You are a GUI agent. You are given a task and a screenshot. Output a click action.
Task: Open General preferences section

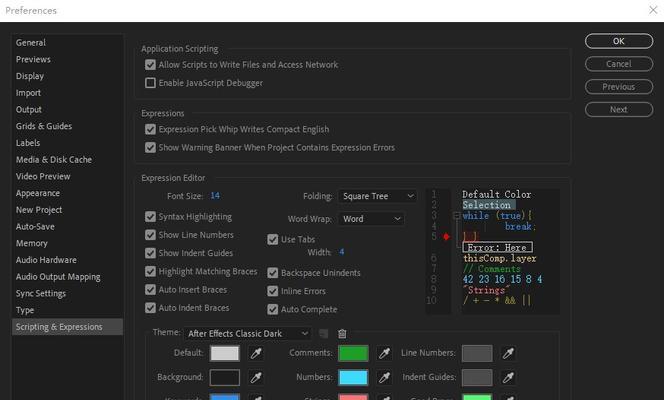pyautogui.click(x=31, y=43)
